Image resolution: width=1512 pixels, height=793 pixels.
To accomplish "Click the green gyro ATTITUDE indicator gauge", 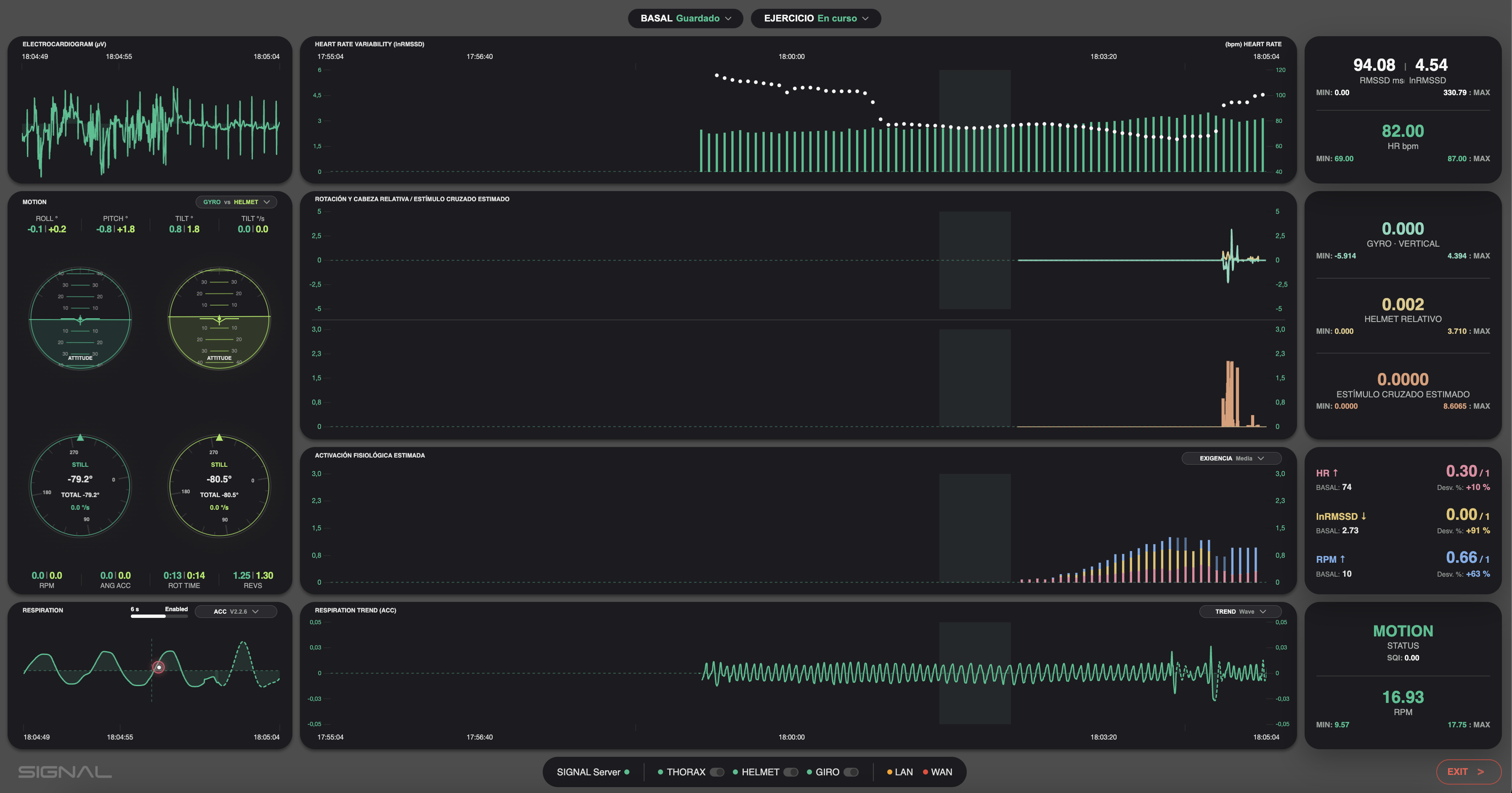I will 80,319.
